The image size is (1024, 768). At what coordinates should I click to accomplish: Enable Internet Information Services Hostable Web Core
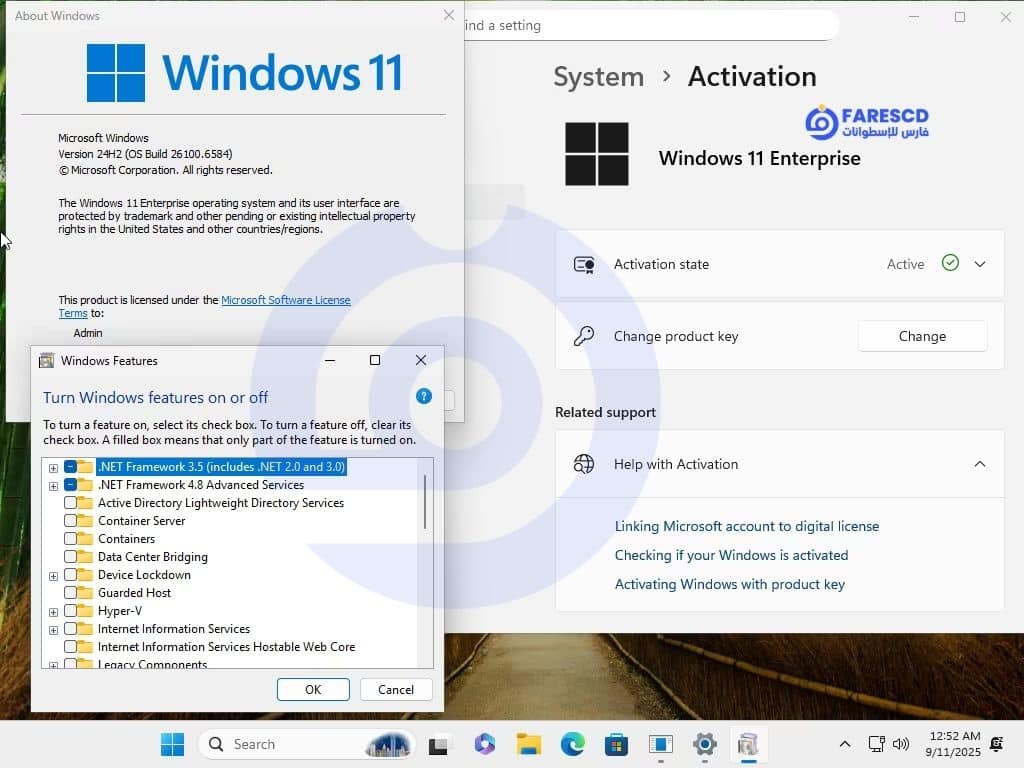71,647
